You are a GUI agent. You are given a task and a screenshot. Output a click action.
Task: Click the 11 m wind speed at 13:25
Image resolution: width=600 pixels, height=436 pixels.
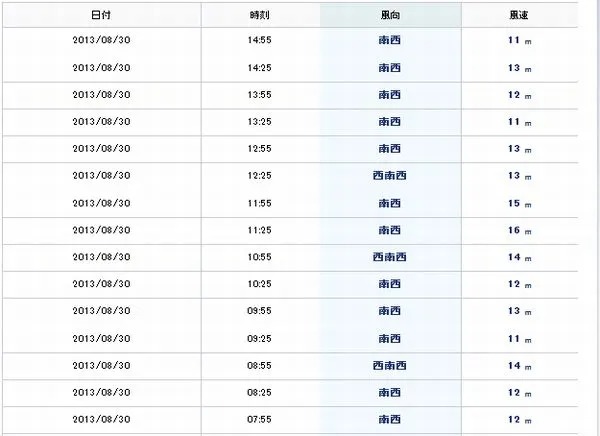520,122
